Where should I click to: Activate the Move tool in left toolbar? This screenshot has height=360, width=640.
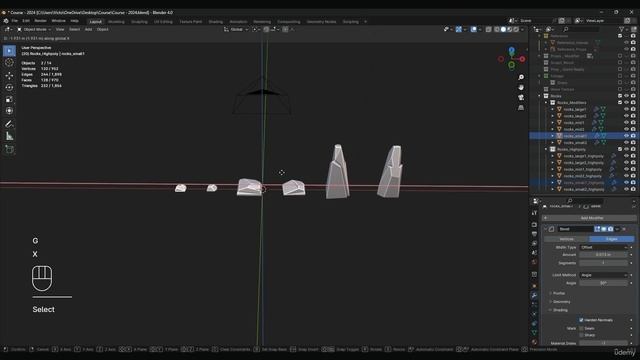pos(9,76)
